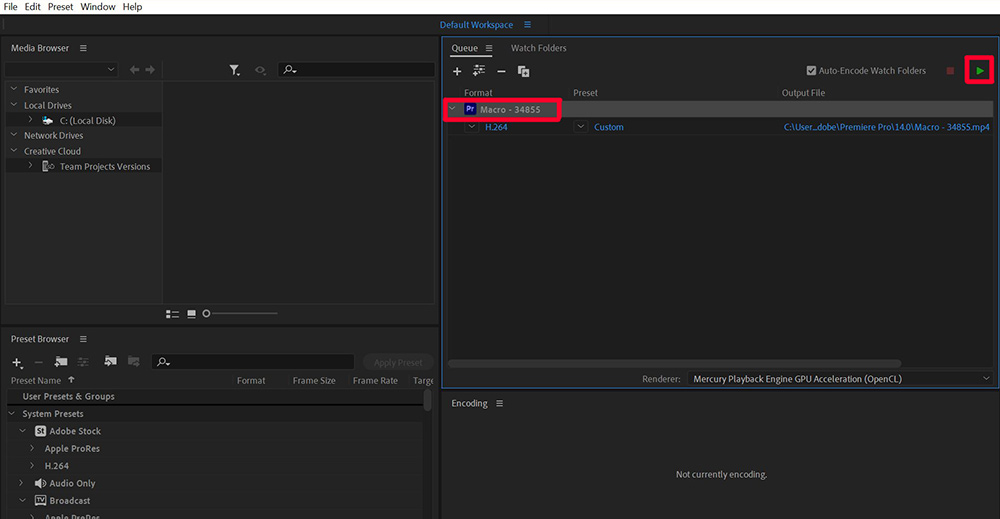
Task: Collapse the Macro - 34855 queue item
Action: (x=452, y=109)
